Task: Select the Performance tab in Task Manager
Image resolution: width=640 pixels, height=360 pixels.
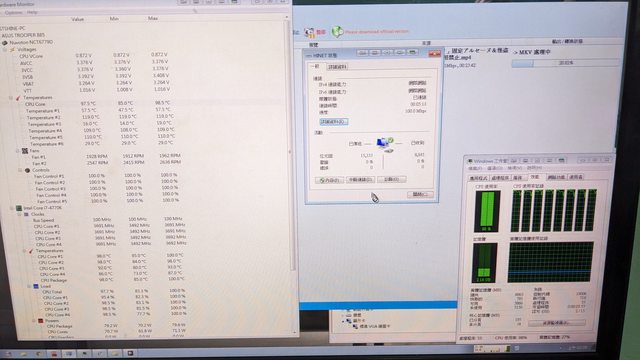Action: [x=535, y=177]
